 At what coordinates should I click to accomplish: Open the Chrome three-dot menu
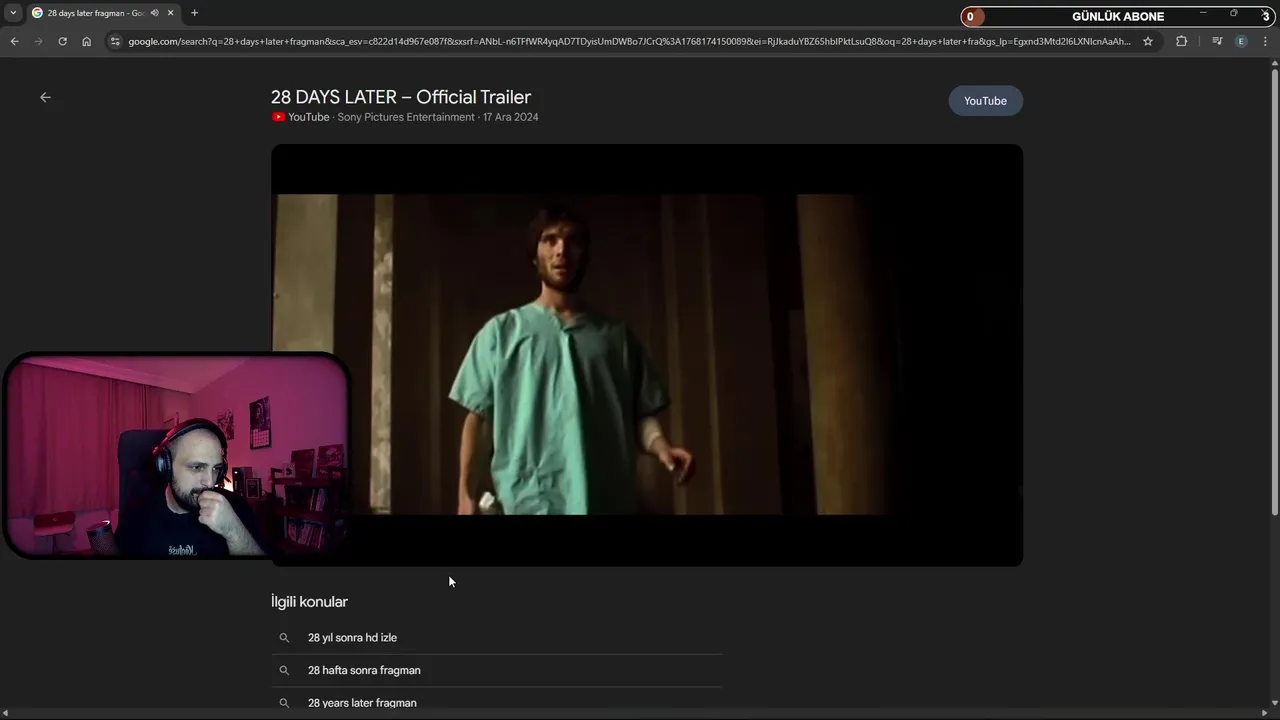[1265, 41]
